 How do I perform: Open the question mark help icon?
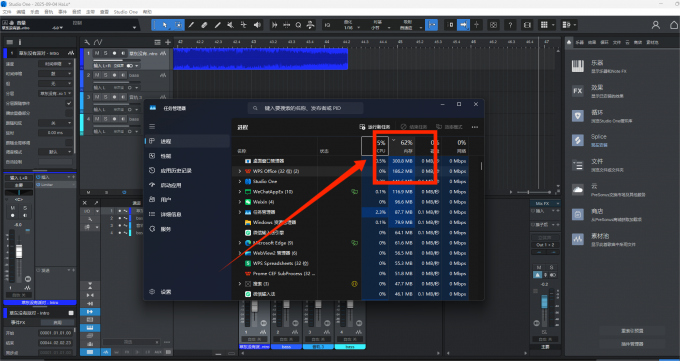[x=510, y=25]
